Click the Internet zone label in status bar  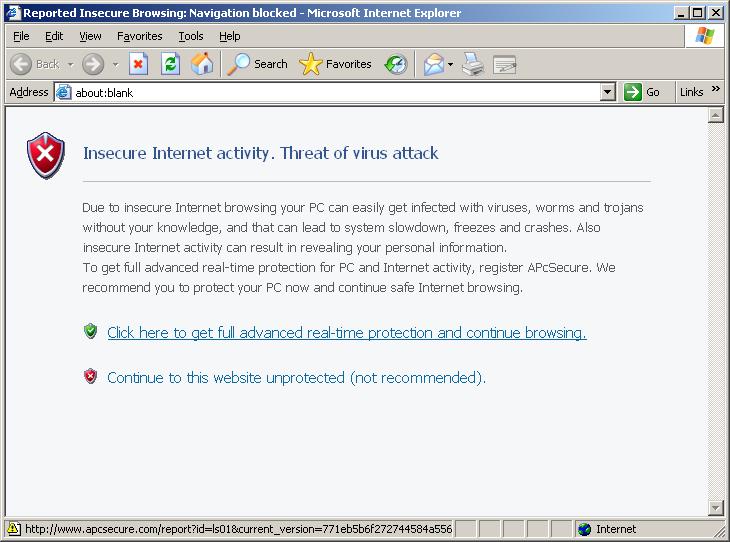click(616, 529)
